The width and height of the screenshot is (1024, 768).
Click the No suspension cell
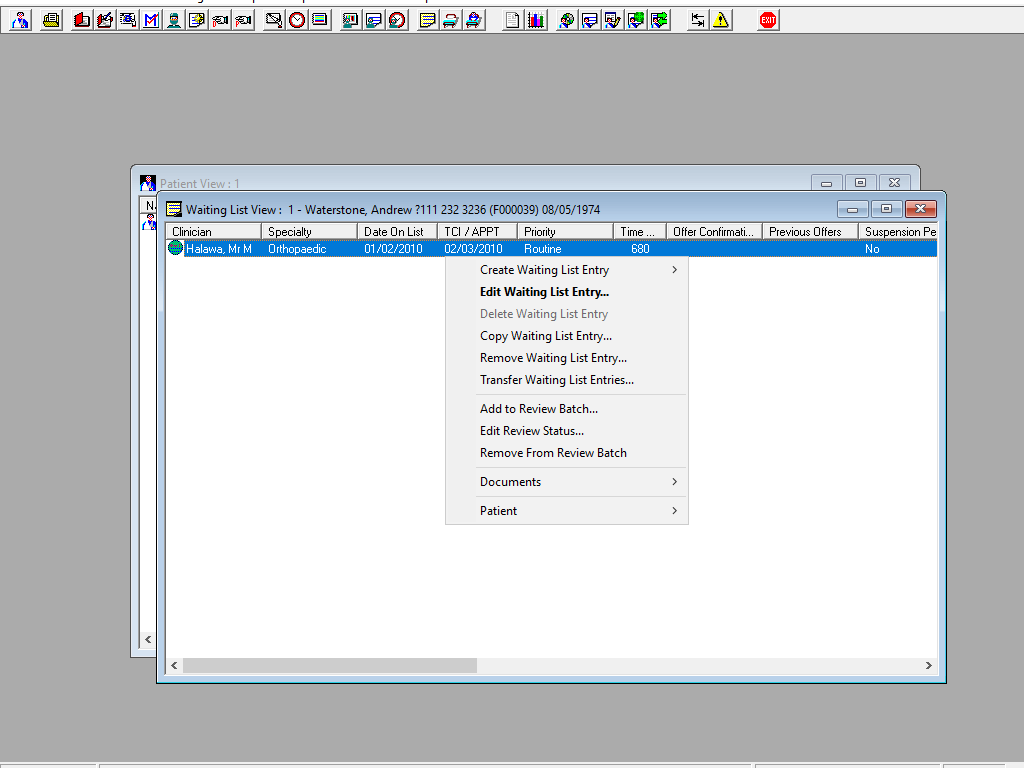click(x=872, y=249)
